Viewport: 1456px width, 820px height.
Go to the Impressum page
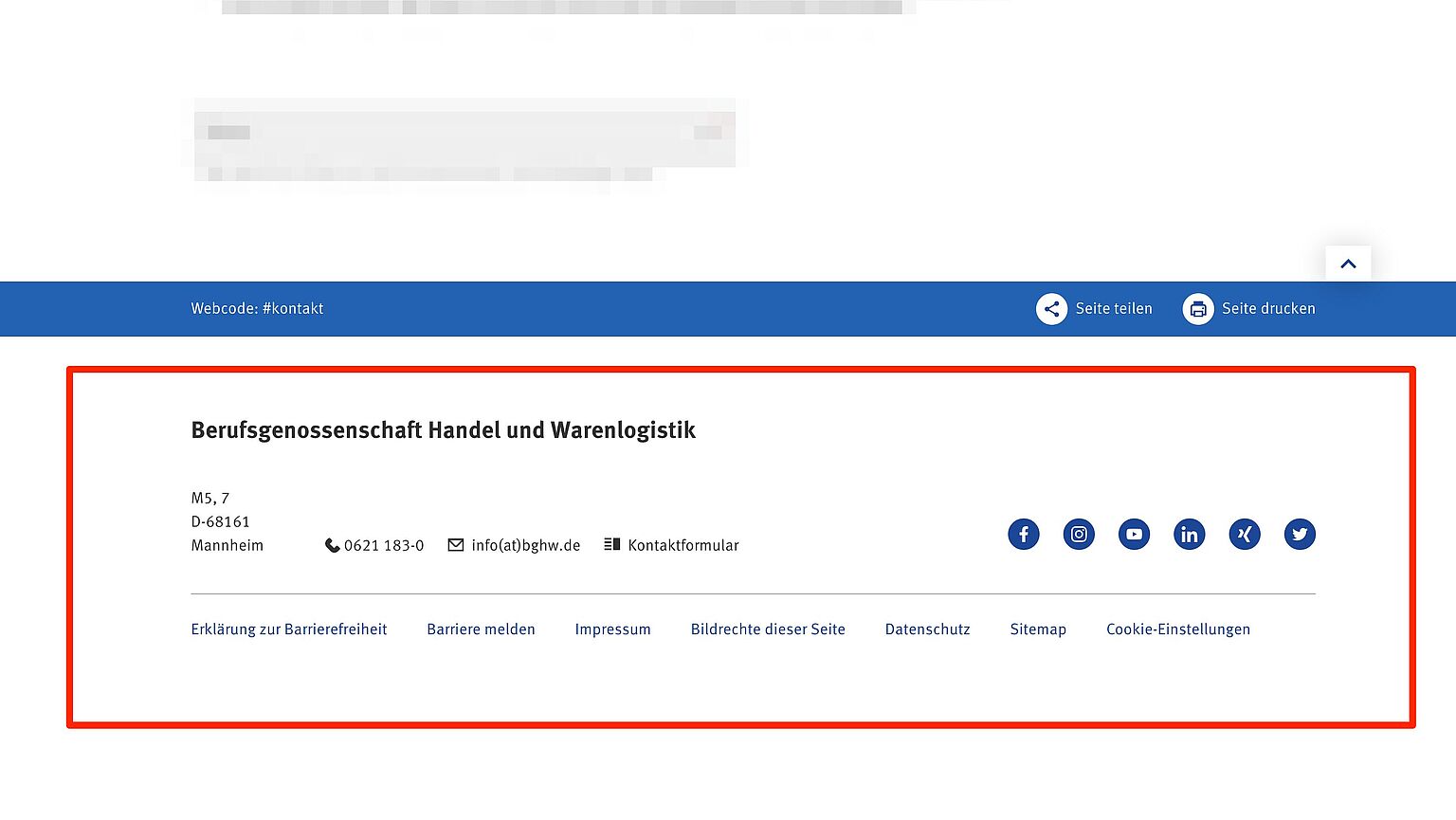coord(612,629)
